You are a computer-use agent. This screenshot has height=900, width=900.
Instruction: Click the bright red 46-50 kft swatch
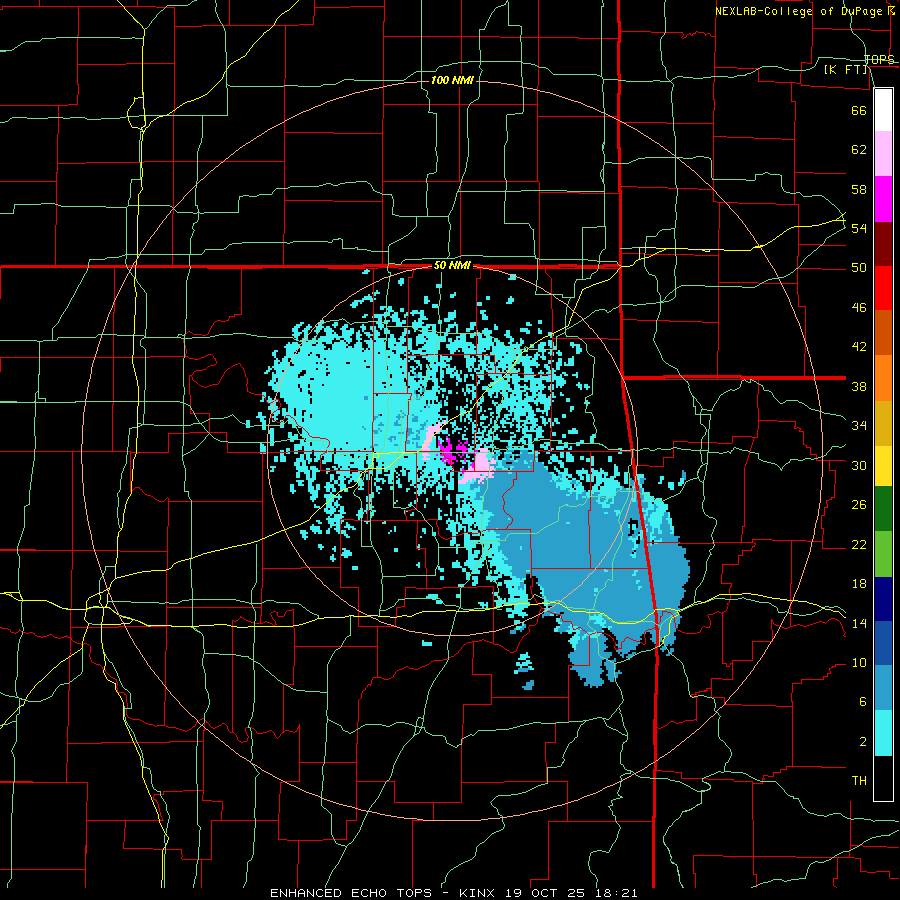pos(883,289)
